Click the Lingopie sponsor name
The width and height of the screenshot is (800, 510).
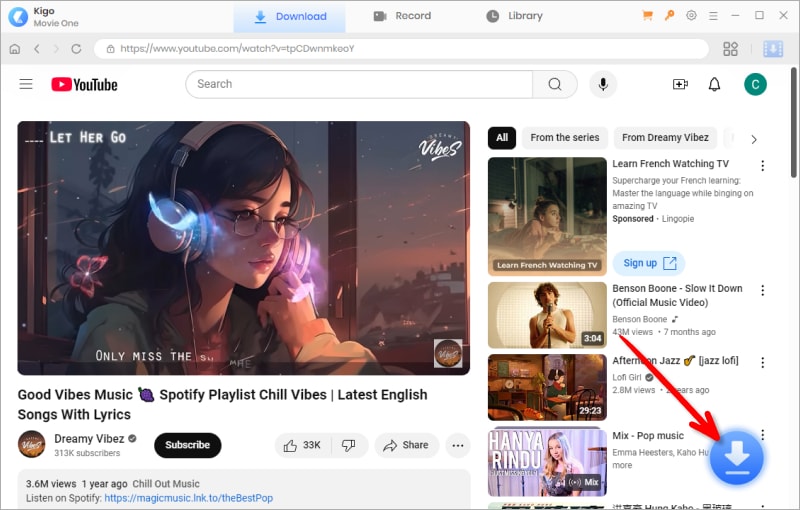point(678,219)
